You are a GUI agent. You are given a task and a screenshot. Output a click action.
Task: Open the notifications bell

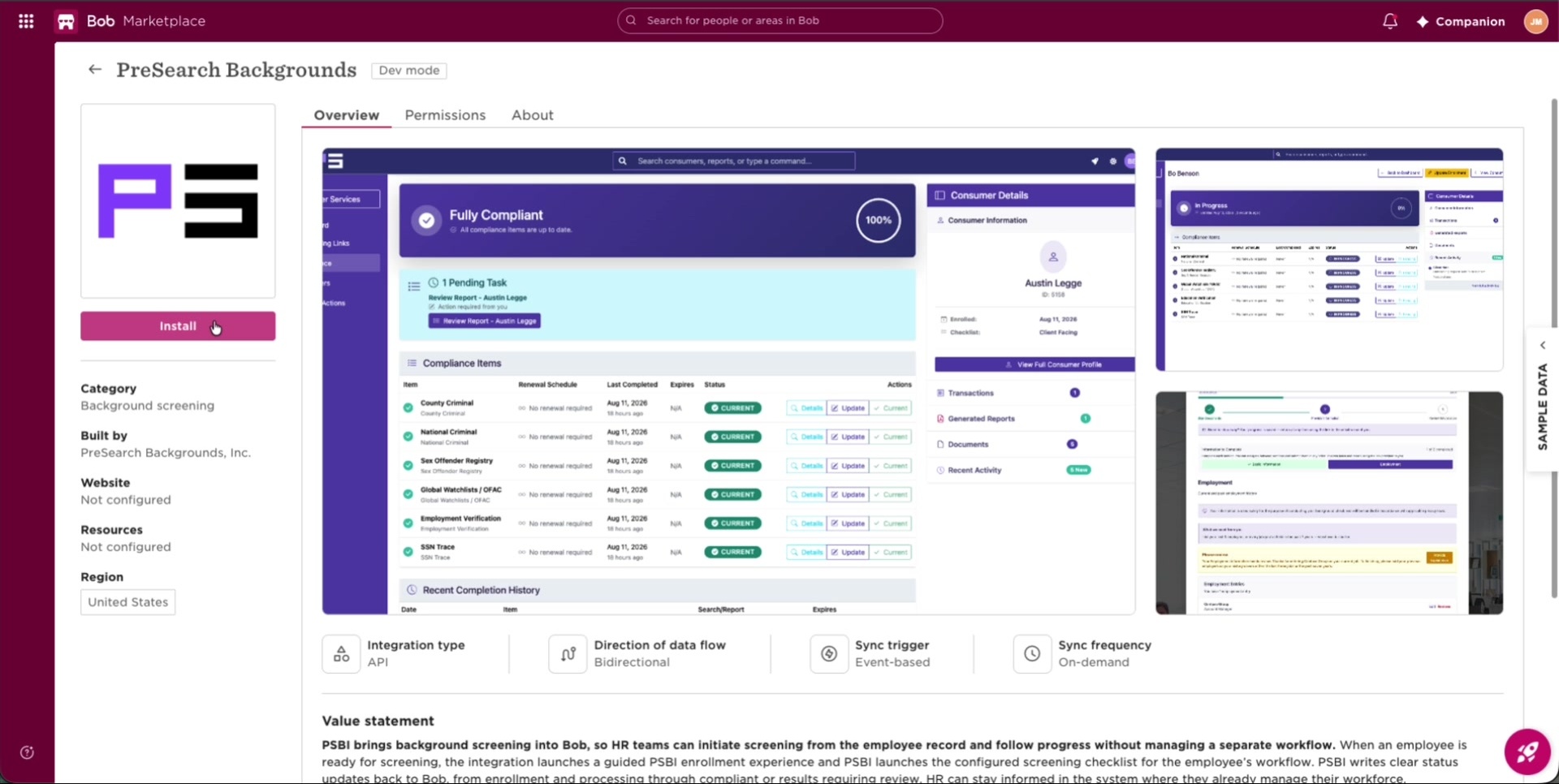pyautogui.click(x=1389, y=21)
